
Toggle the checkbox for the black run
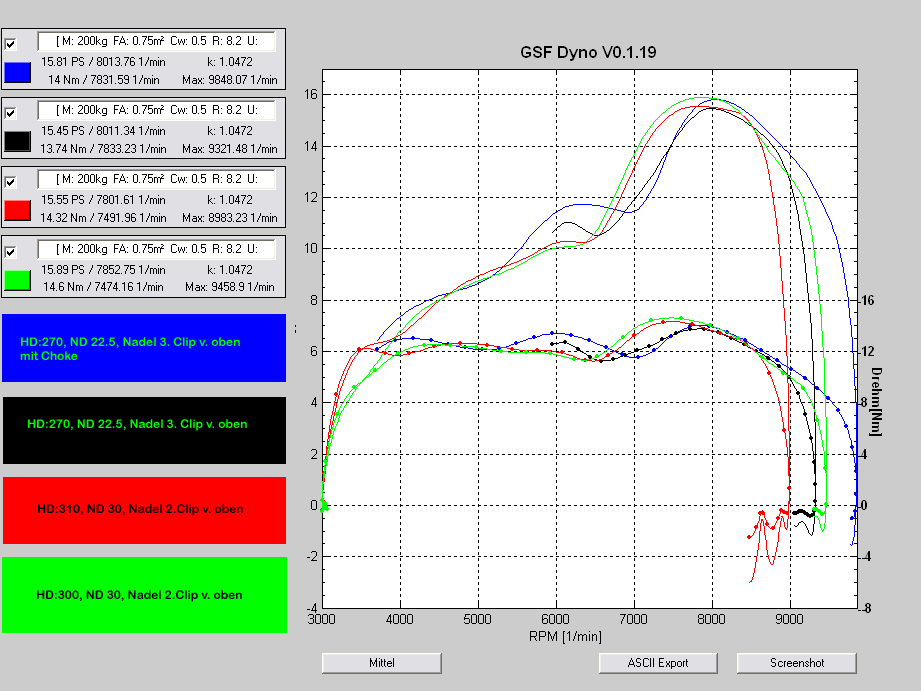(11, 113)
